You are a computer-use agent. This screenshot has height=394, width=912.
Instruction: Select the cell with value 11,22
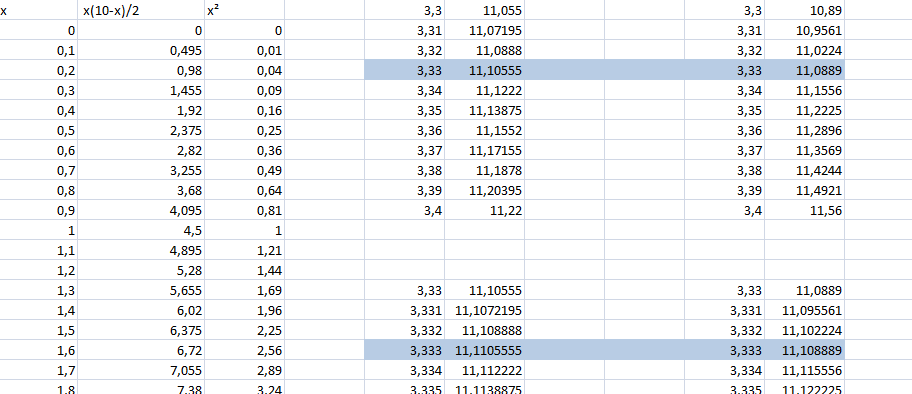tap(484, 211)
